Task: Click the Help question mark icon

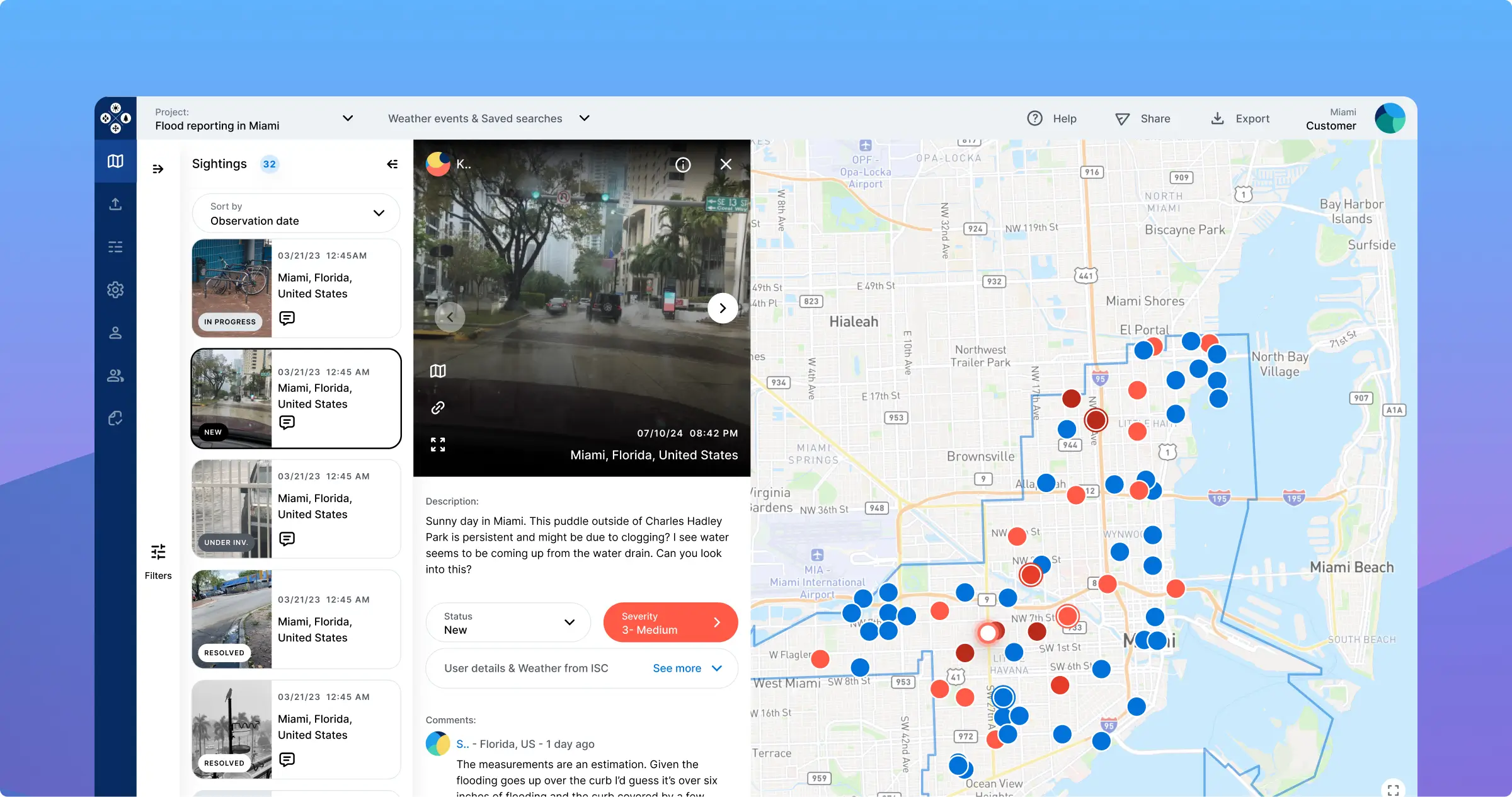Action: 1034,118
